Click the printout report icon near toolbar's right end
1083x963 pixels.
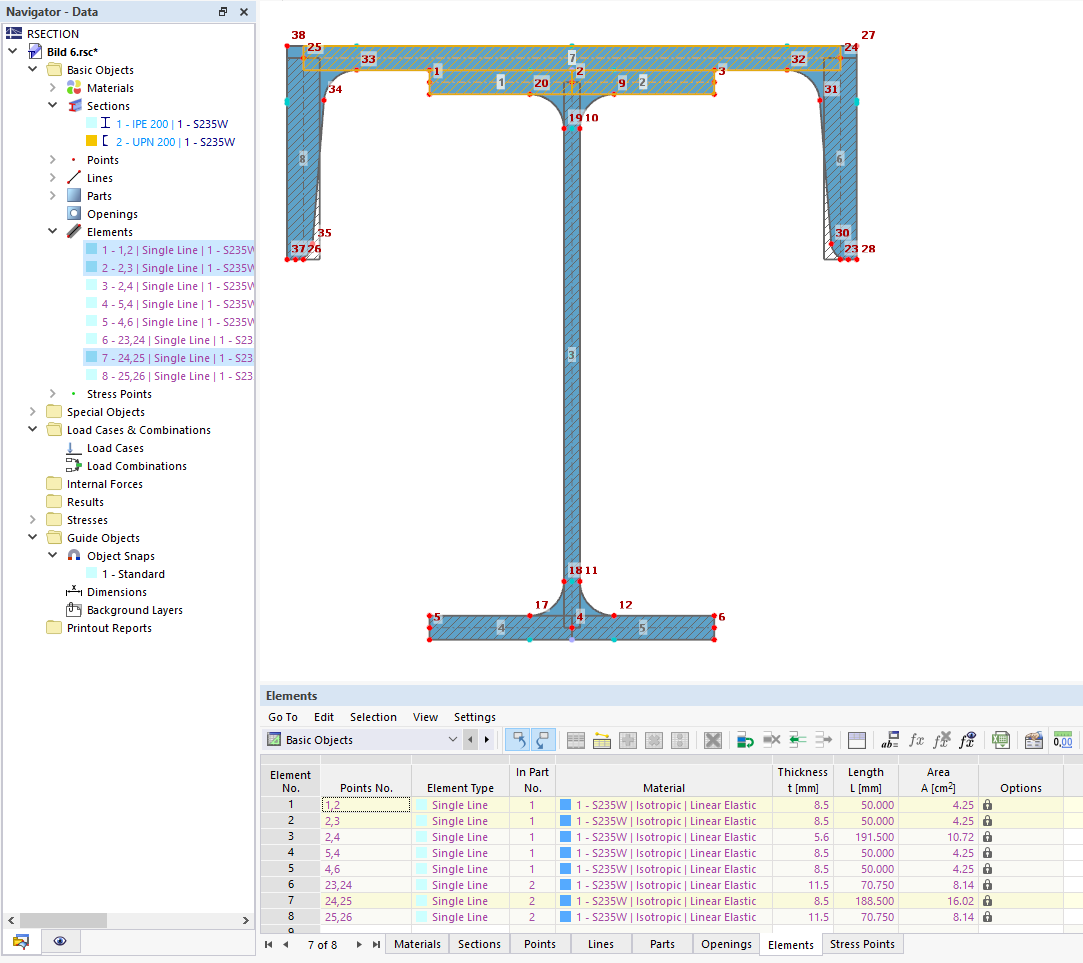(1033, 740)
